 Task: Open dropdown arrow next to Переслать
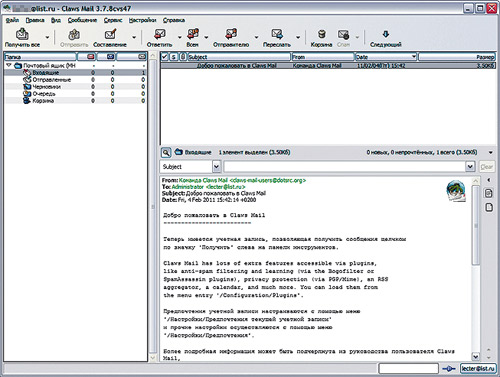tap(298, 37)
